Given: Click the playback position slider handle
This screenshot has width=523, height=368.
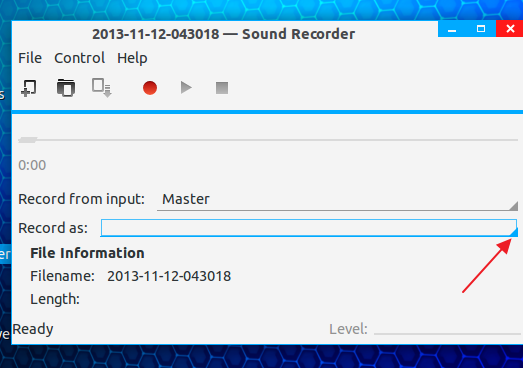Looking at the screenshot, I should click(x=27, y=140).
